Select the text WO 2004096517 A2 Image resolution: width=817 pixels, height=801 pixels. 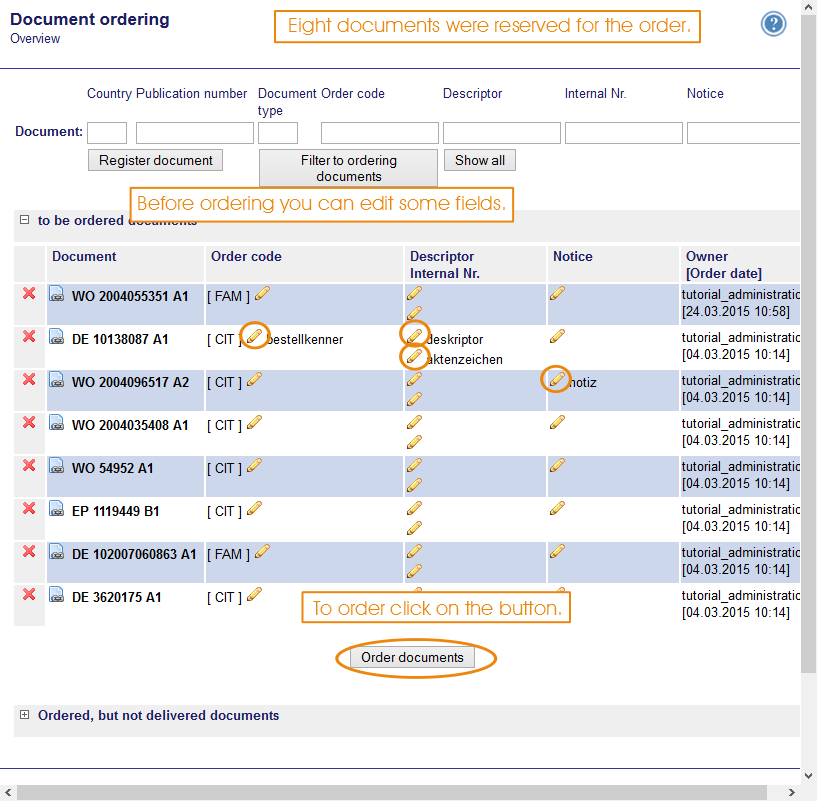tap(130, 383)
